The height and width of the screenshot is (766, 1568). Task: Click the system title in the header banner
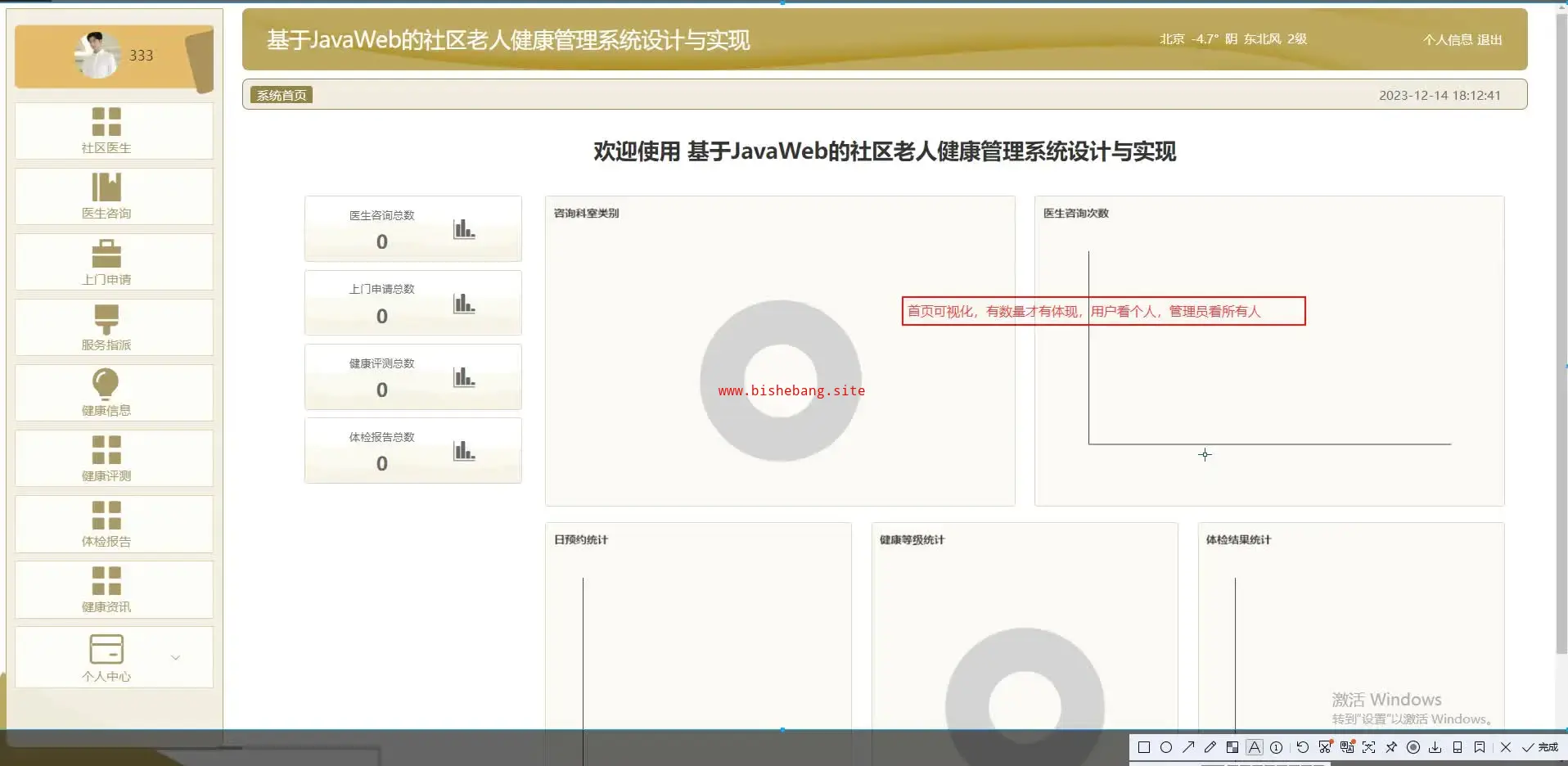(x=508, y=39)
